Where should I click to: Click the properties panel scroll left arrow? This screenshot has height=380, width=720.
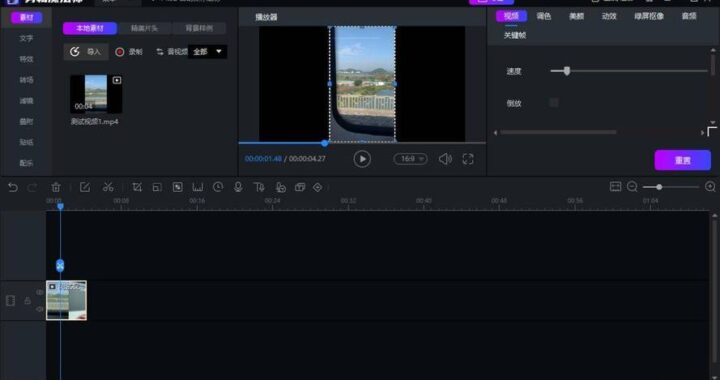click(x=495, y=133)
